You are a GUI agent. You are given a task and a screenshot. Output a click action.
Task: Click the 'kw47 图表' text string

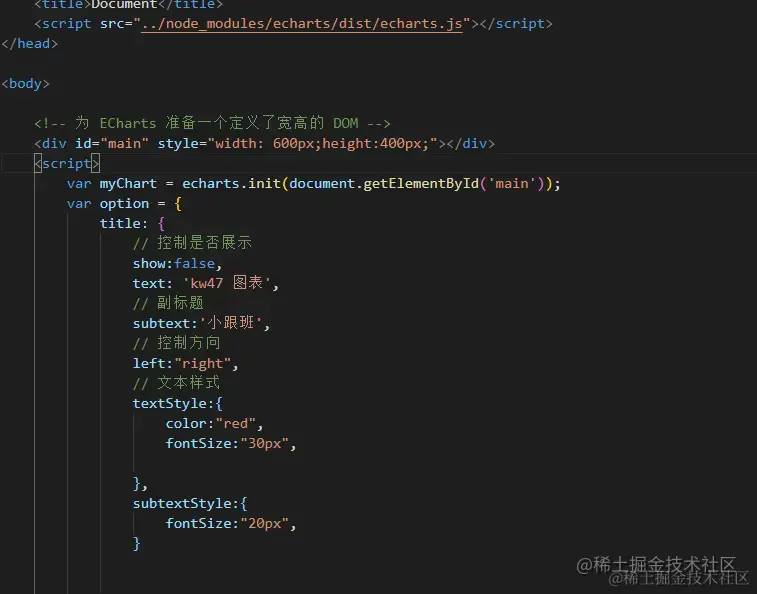pos(226,283)
